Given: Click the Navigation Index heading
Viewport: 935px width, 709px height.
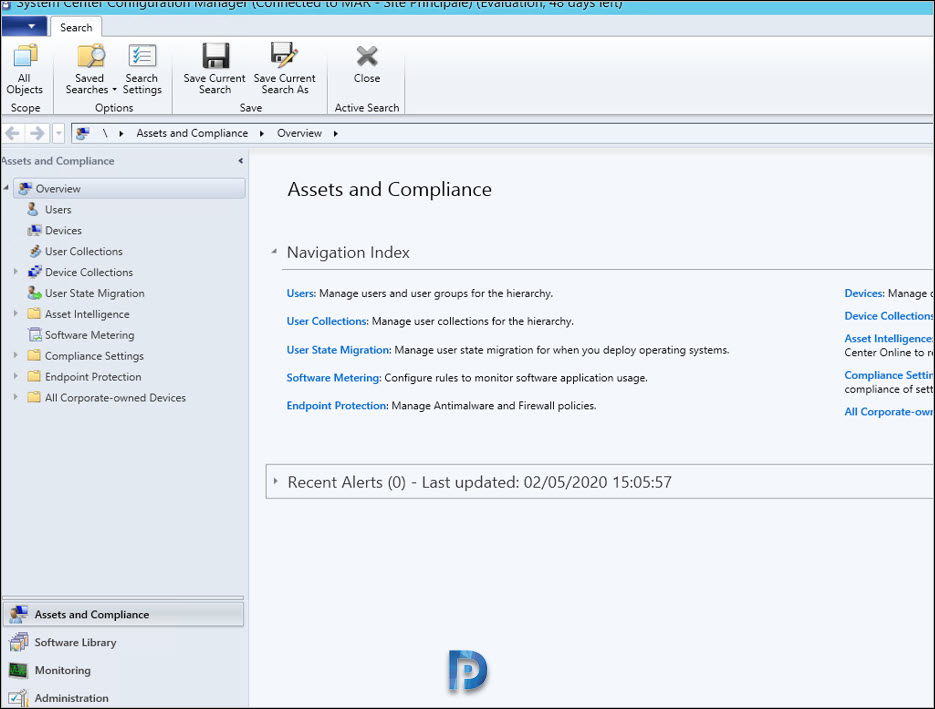Looking at the screenshot, I should (x=348, y=252).
